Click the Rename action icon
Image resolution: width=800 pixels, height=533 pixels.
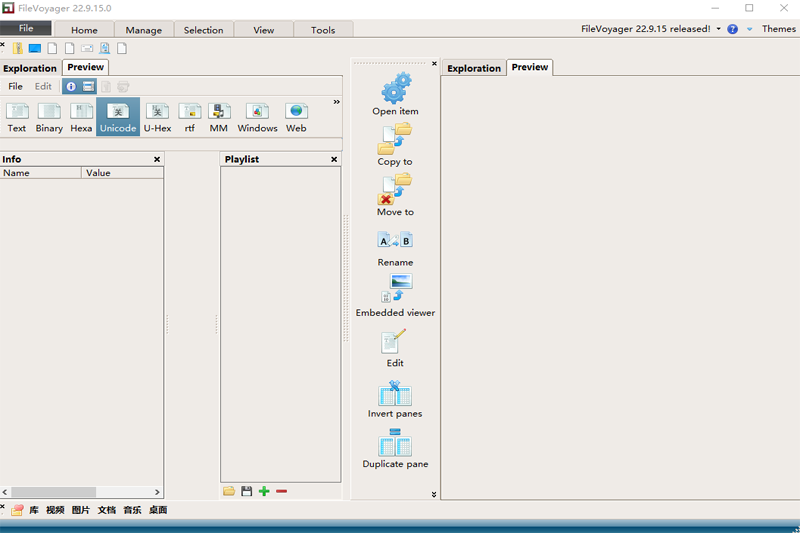[395, 240]
